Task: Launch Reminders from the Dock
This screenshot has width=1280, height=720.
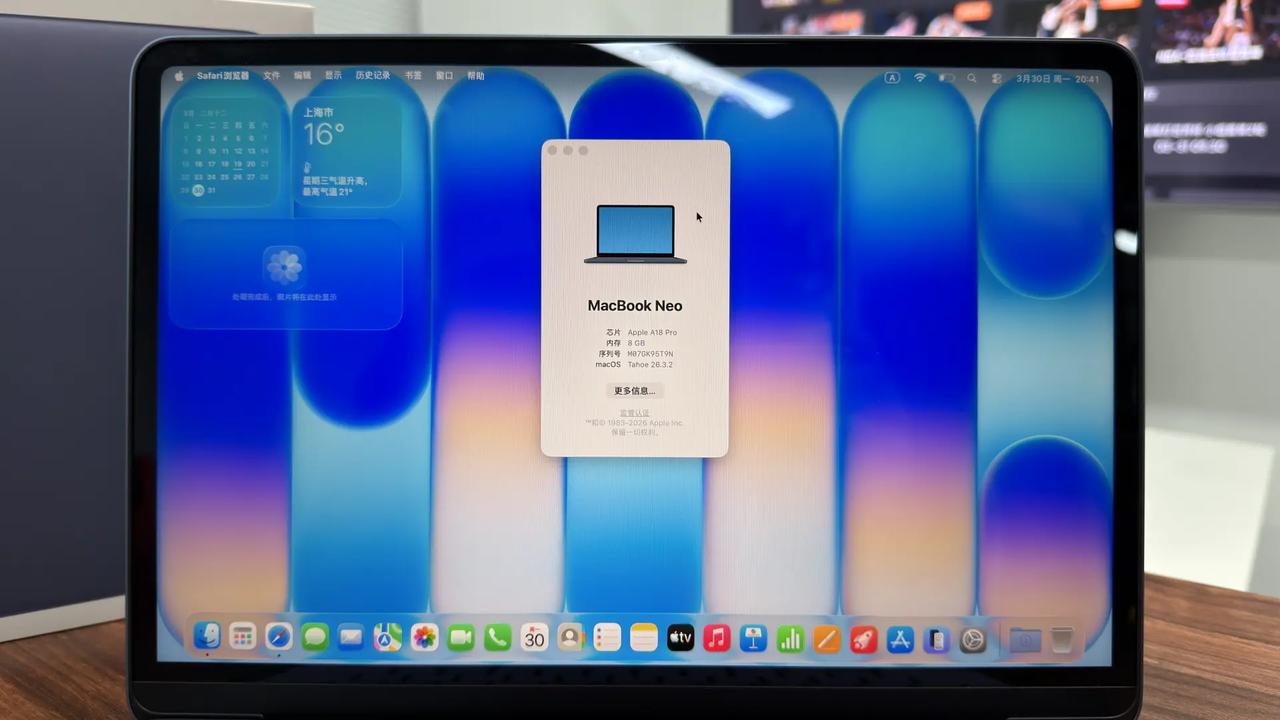Action: click(607, 637)
